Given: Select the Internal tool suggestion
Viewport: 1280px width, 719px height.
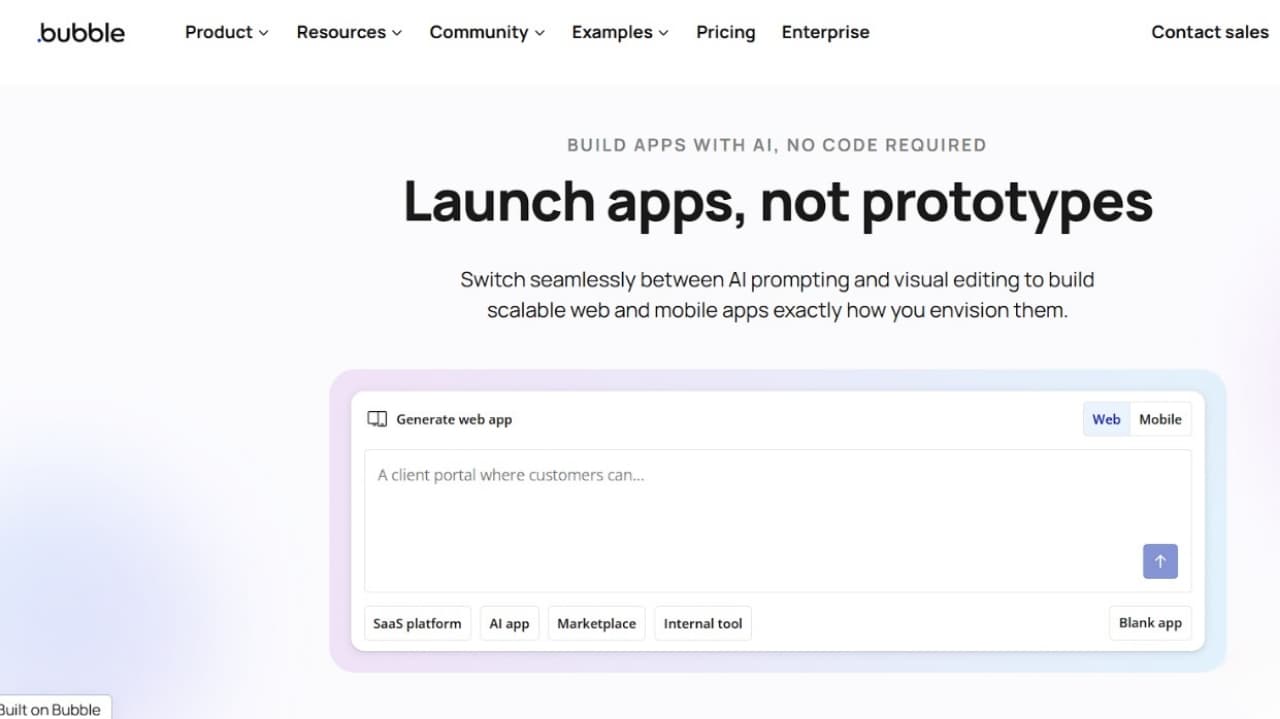Looking at the screenshot, I should click(x=703, y=623).
